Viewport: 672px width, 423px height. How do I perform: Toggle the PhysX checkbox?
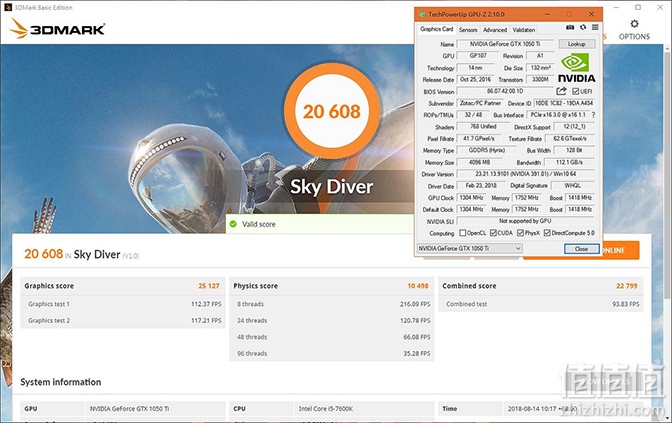tap(520, 233)
